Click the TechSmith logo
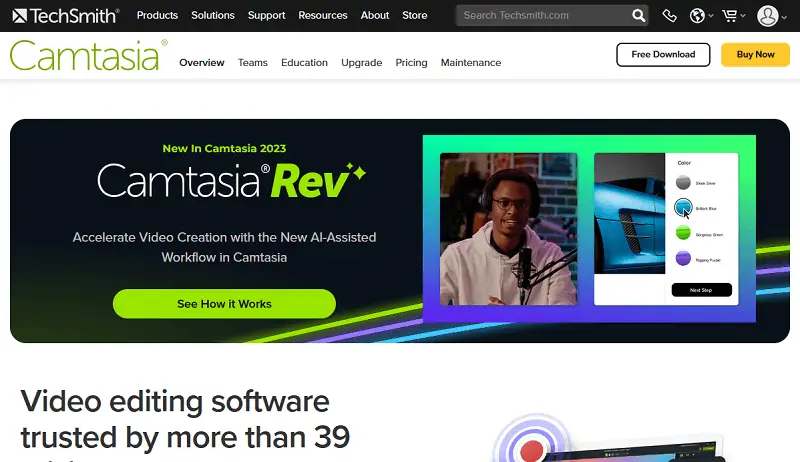 (66, 16)
